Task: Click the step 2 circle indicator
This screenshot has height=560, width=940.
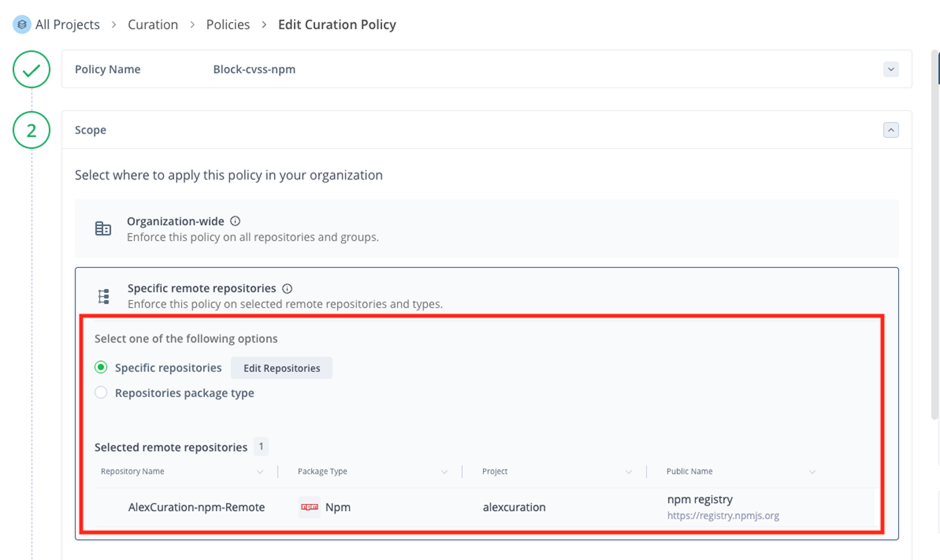Action: (32, 130)
